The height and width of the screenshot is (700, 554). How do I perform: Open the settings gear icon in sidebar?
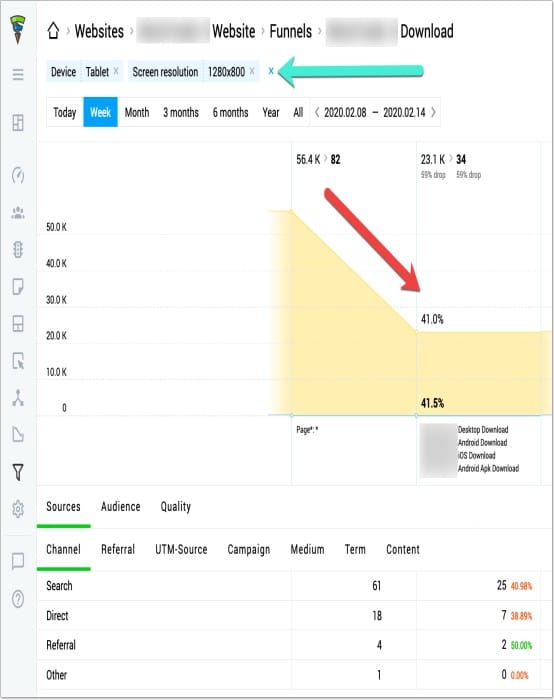point(18,508)
